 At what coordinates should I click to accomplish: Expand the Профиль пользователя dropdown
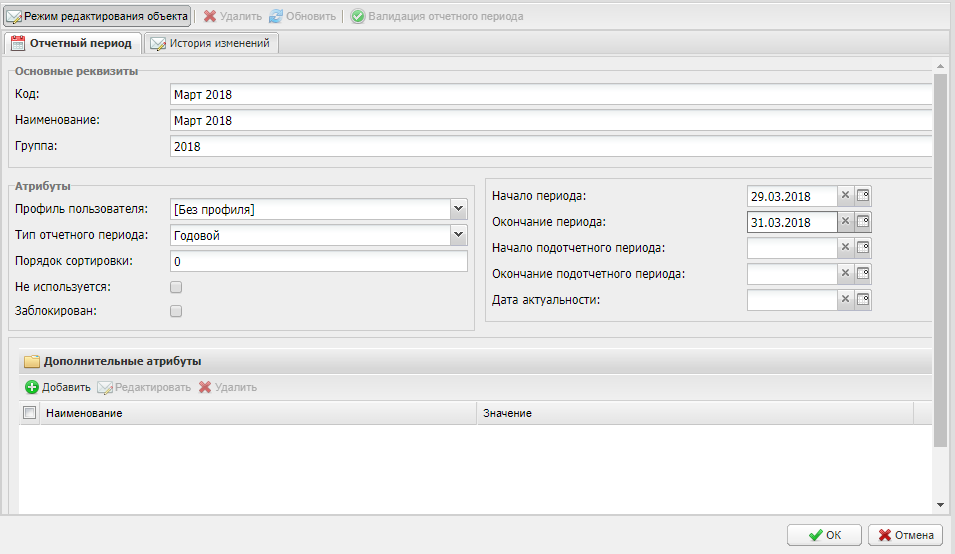[458, 209]
